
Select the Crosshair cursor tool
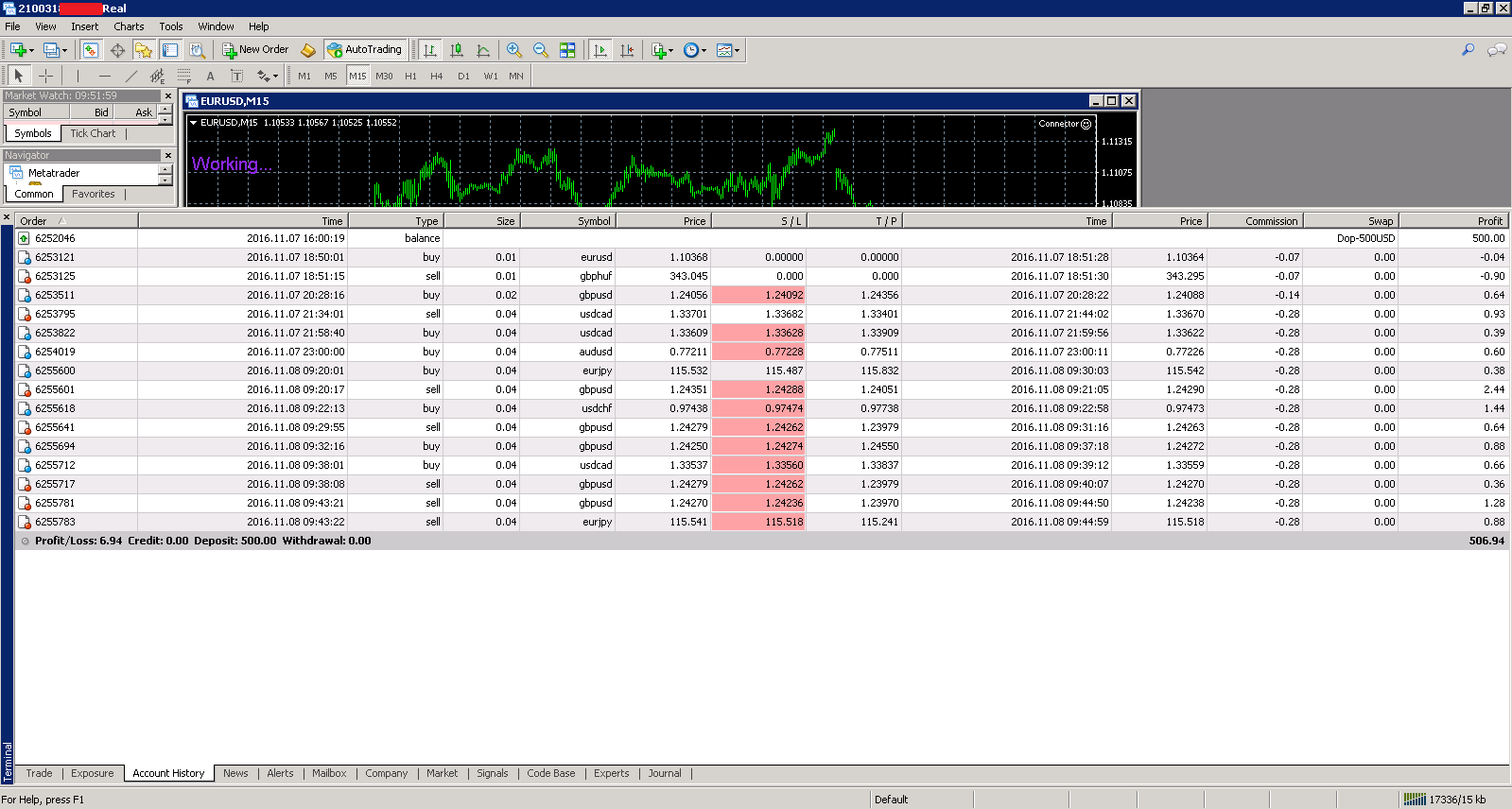45,76
